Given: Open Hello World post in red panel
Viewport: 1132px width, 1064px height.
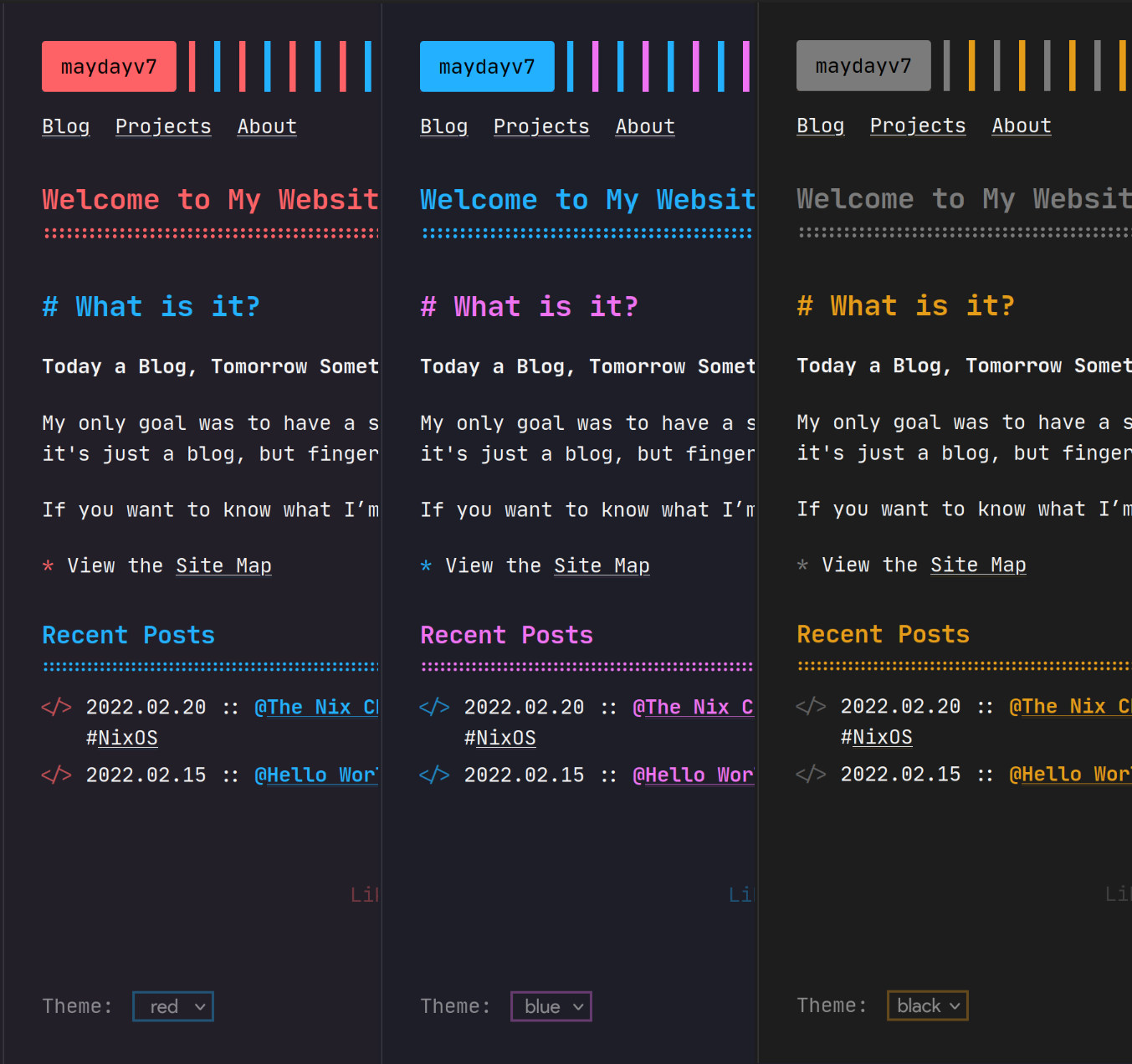Looking at the screenshot, I should click(316, 775).
